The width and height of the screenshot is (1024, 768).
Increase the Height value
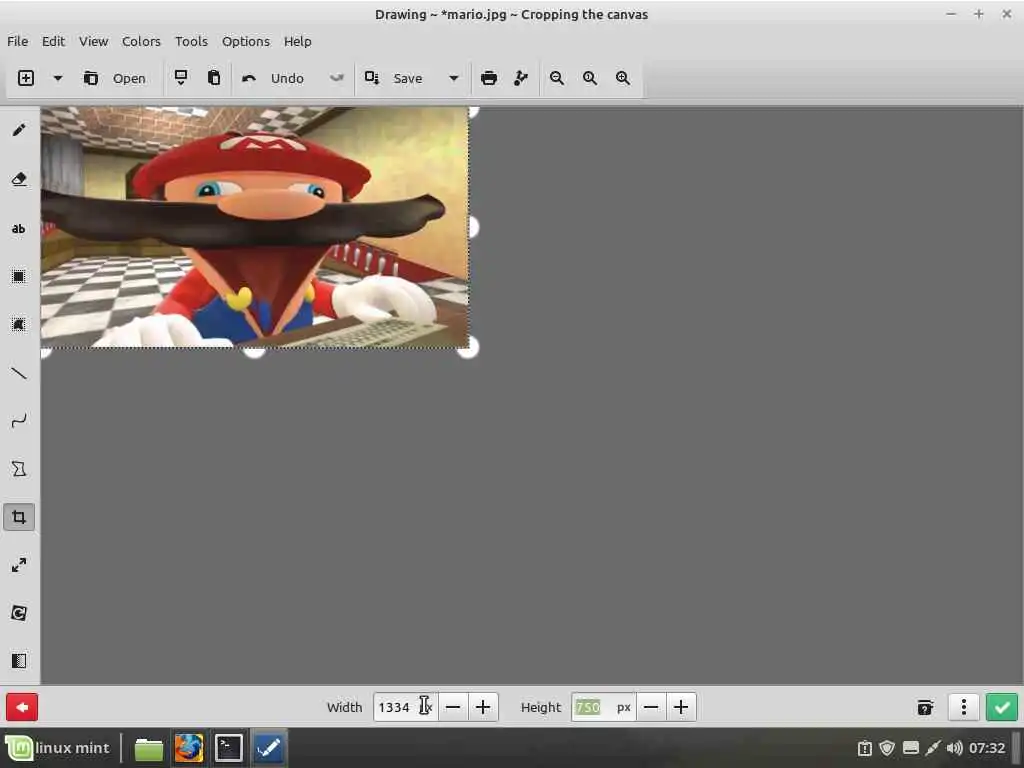pos(681,707)
